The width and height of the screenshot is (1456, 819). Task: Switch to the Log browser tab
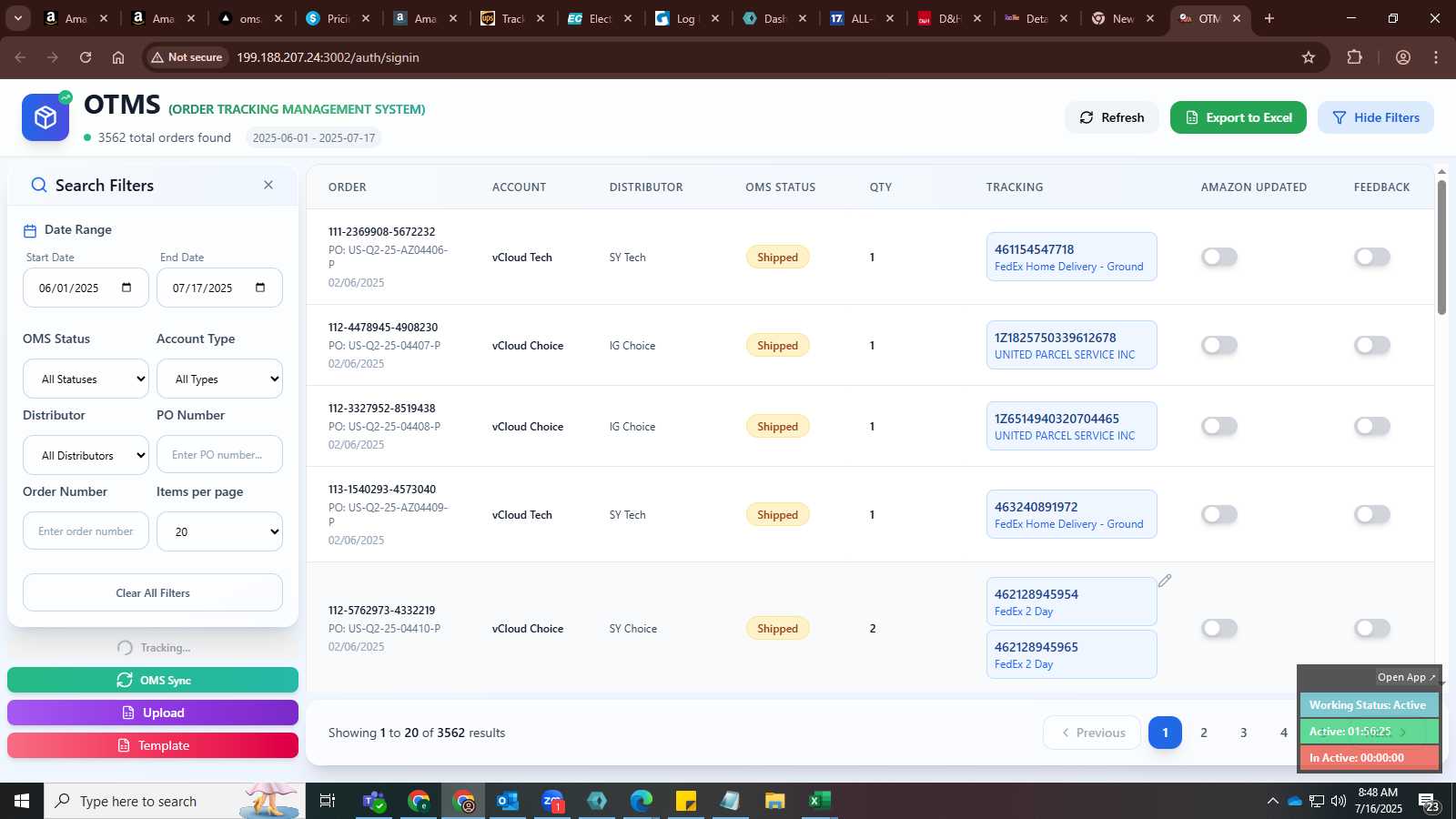point(687,18)
